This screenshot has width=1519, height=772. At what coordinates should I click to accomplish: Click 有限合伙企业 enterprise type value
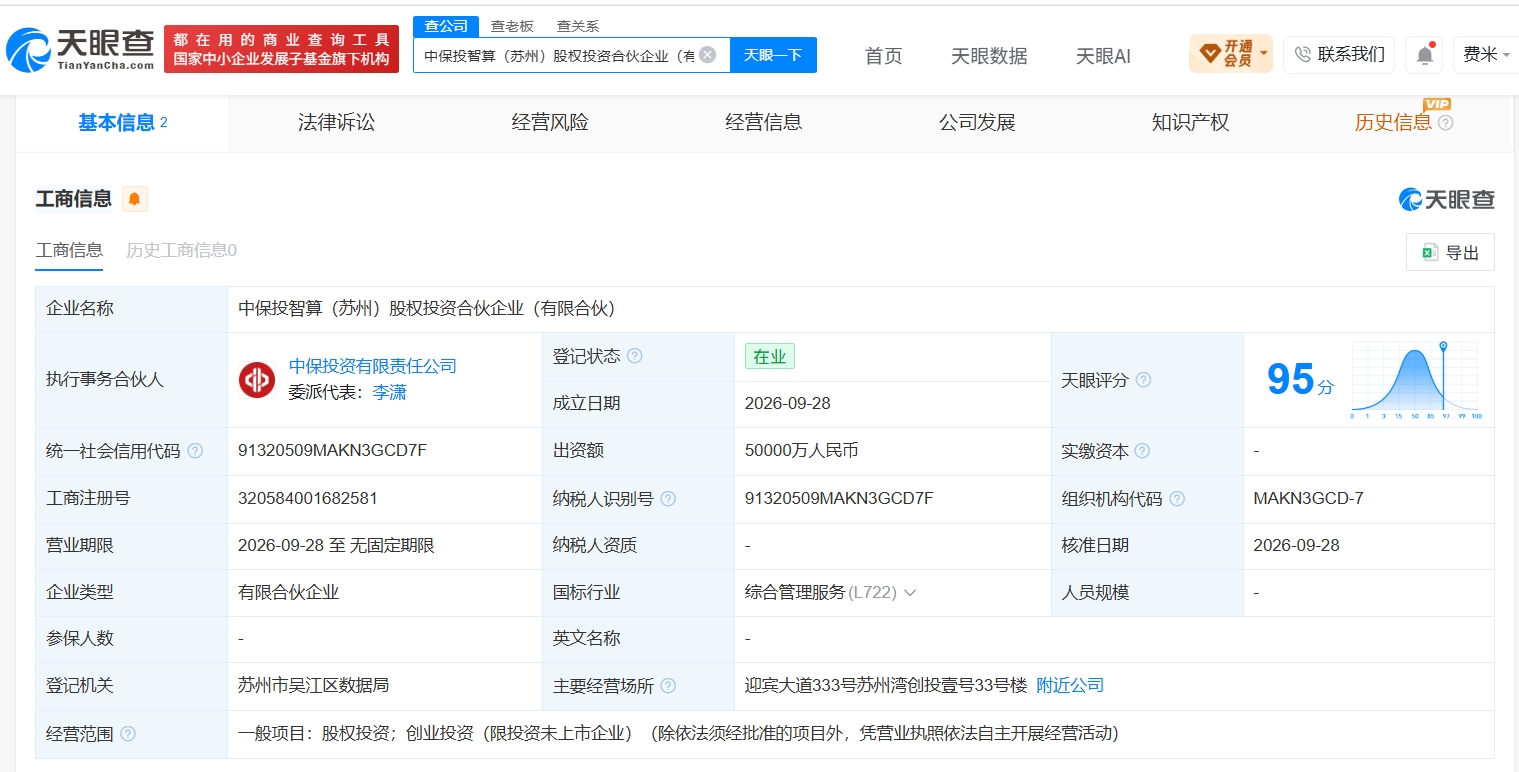click(288, 593)
